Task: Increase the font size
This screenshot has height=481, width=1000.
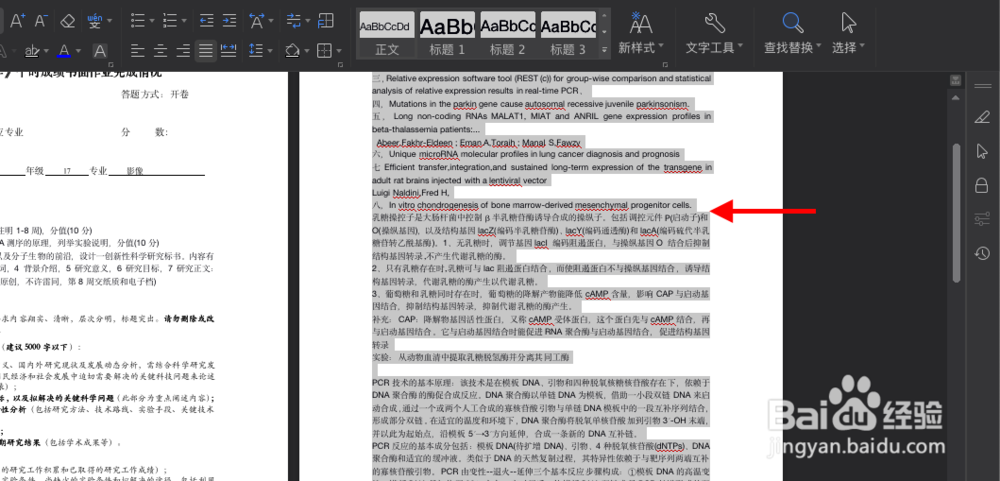Action: click(17, 20)
